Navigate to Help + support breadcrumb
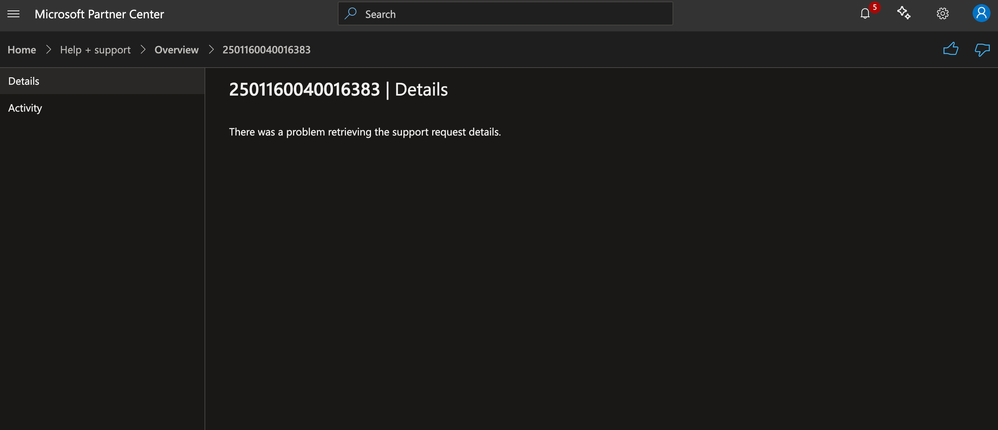 95,50
